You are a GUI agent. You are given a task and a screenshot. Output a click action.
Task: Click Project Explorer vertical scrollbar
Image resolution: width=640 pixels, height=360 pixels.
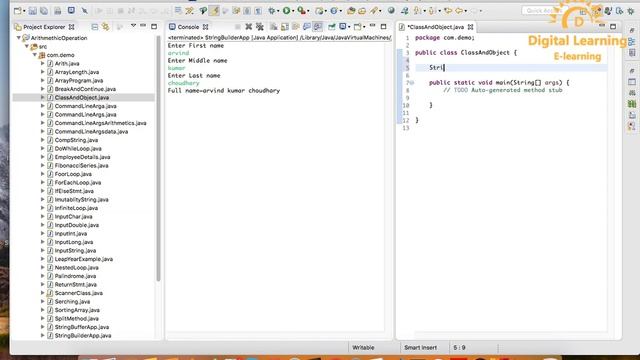pos(158,158)
